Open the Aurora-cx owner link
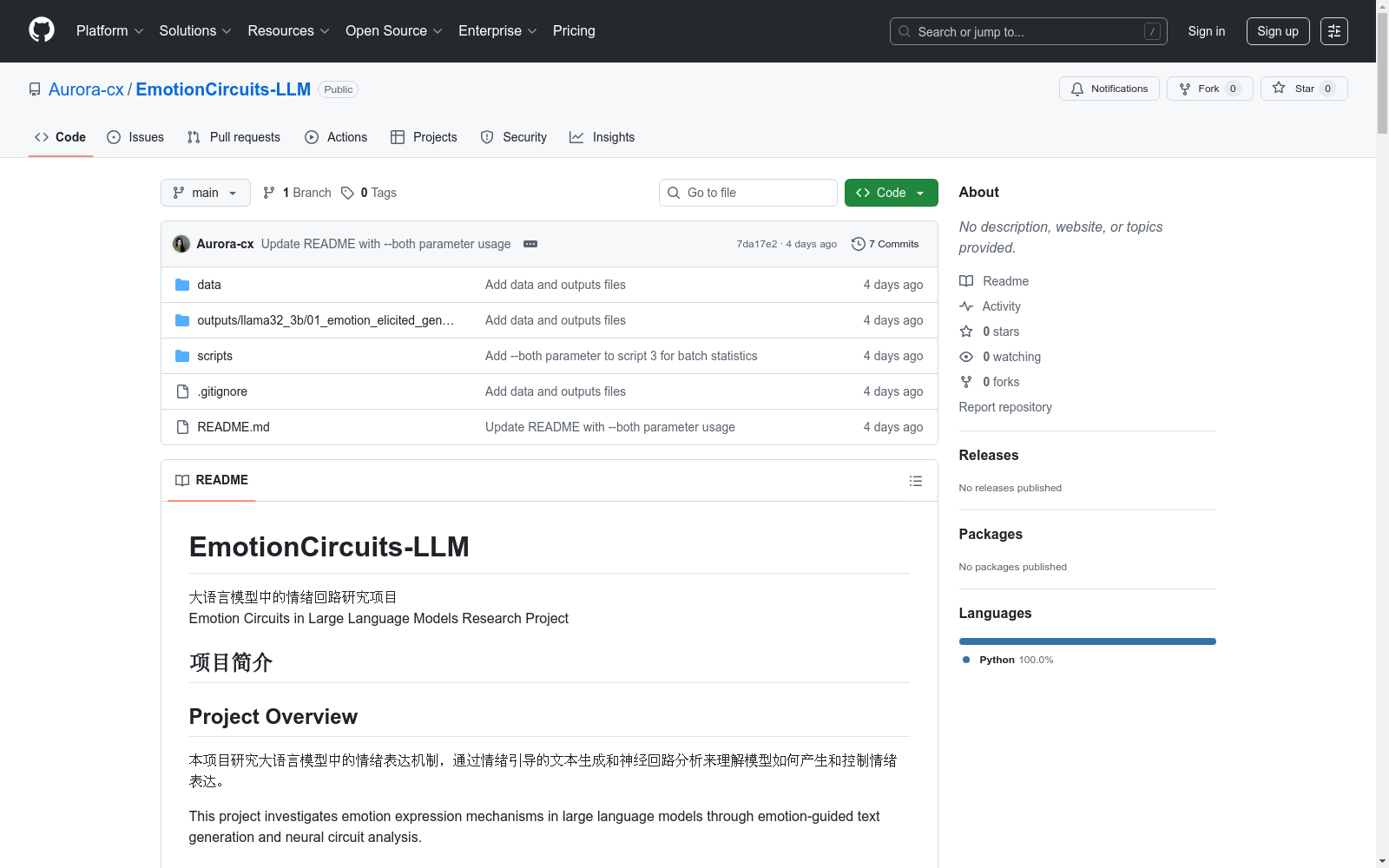Viewport: 1389px width, 868px height. (86, 89)
